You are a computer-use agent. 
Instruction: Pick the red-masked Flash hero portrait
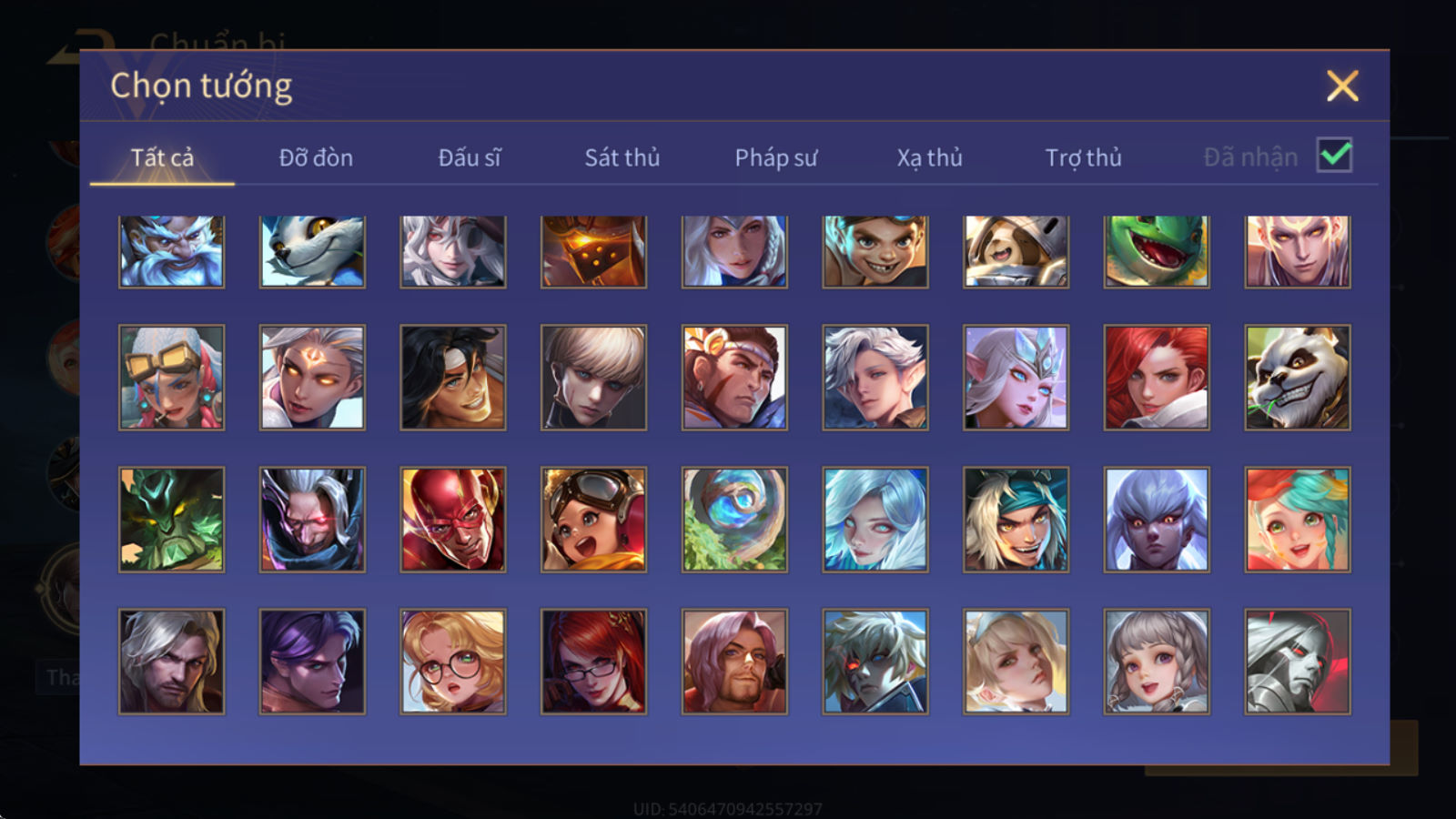pos(453,520)
